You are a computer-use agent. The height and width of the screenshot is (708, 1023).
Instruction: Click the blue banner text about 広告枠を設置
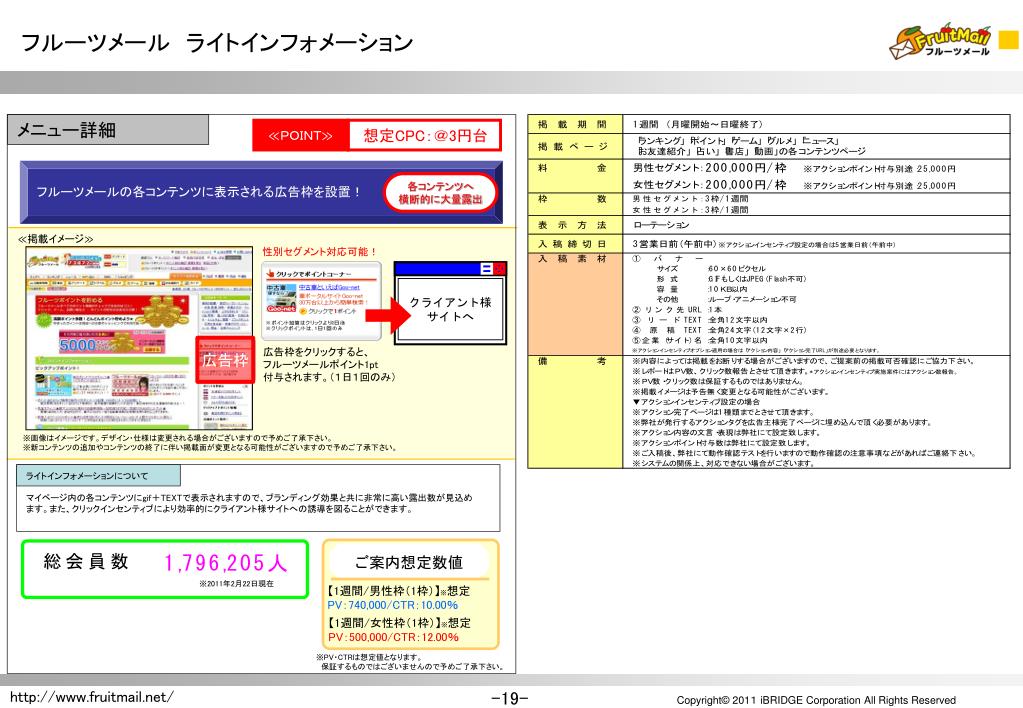click(x=199, y=192)
